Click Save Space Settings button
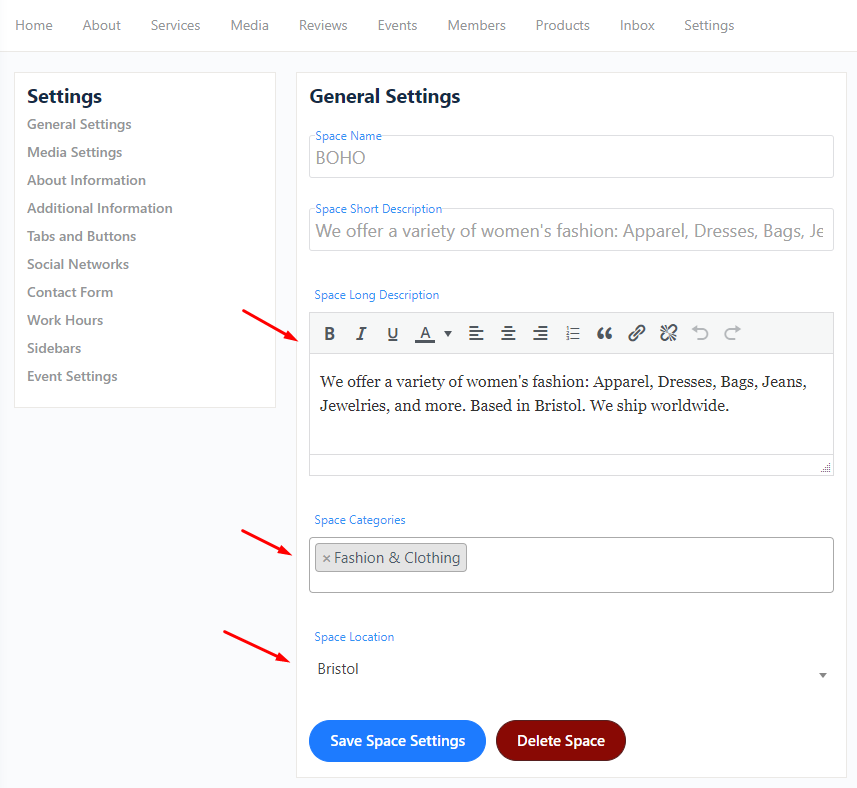Viewport: 857px width, 788px height. tap(397, 741)
